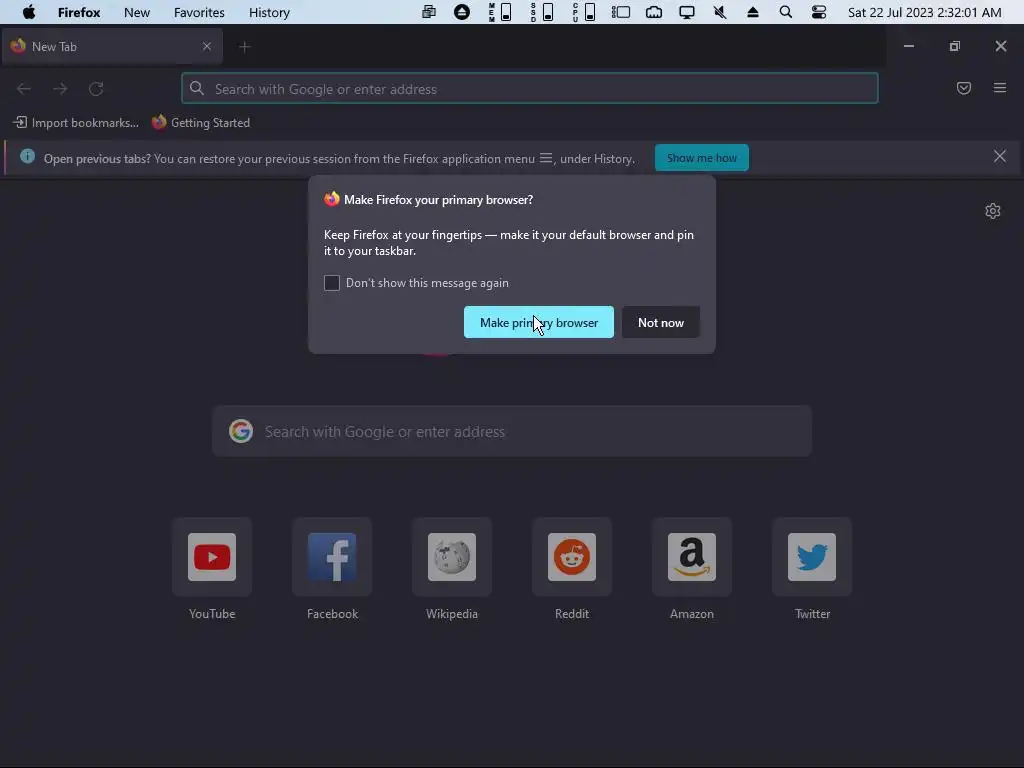Open the Firefox menu in menu bar
Screen dimensions: 1024x768
(79, 12)
